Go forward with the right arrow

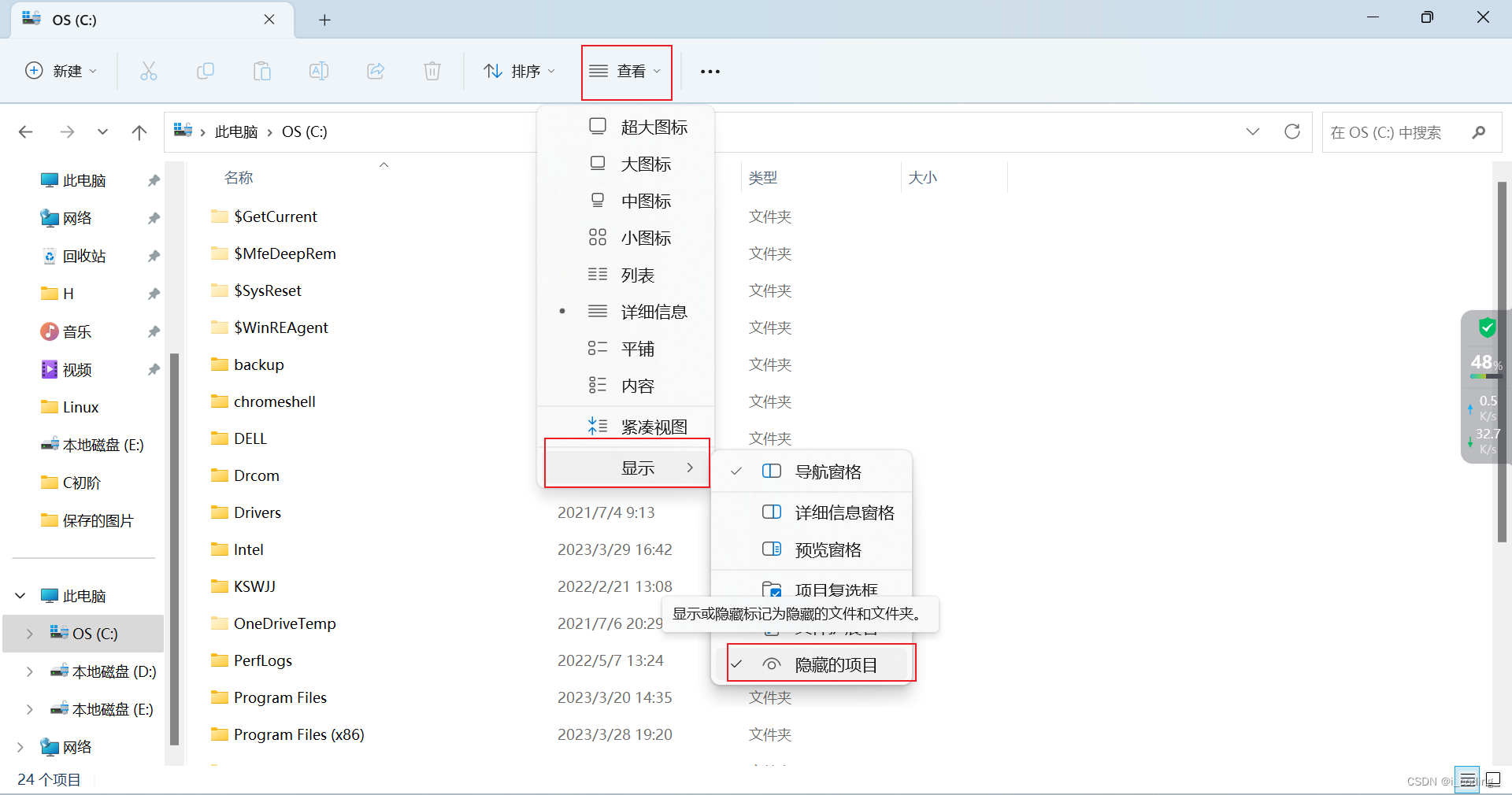67,131
